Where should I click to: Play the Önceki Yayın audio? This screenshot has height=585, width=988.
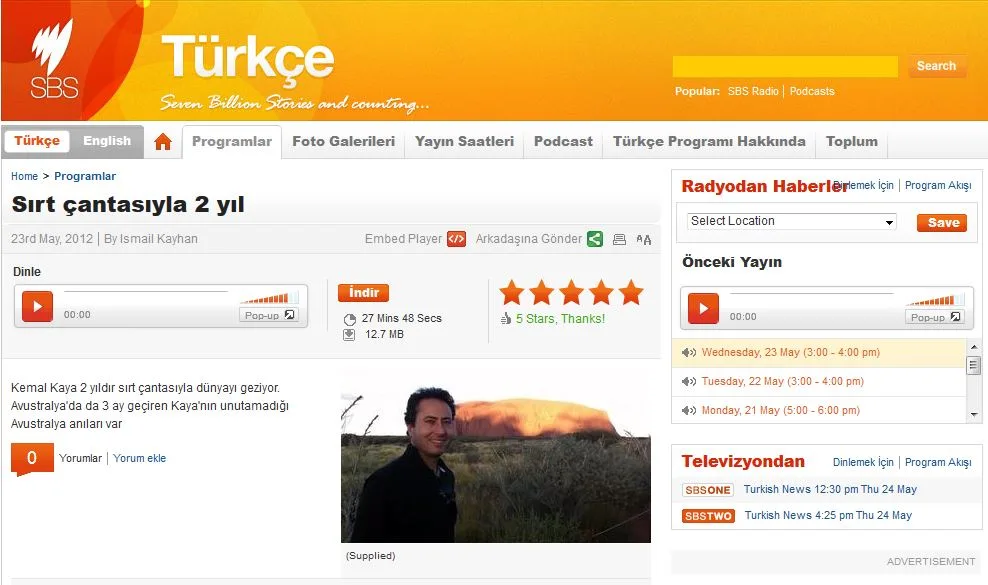point(703,308)
